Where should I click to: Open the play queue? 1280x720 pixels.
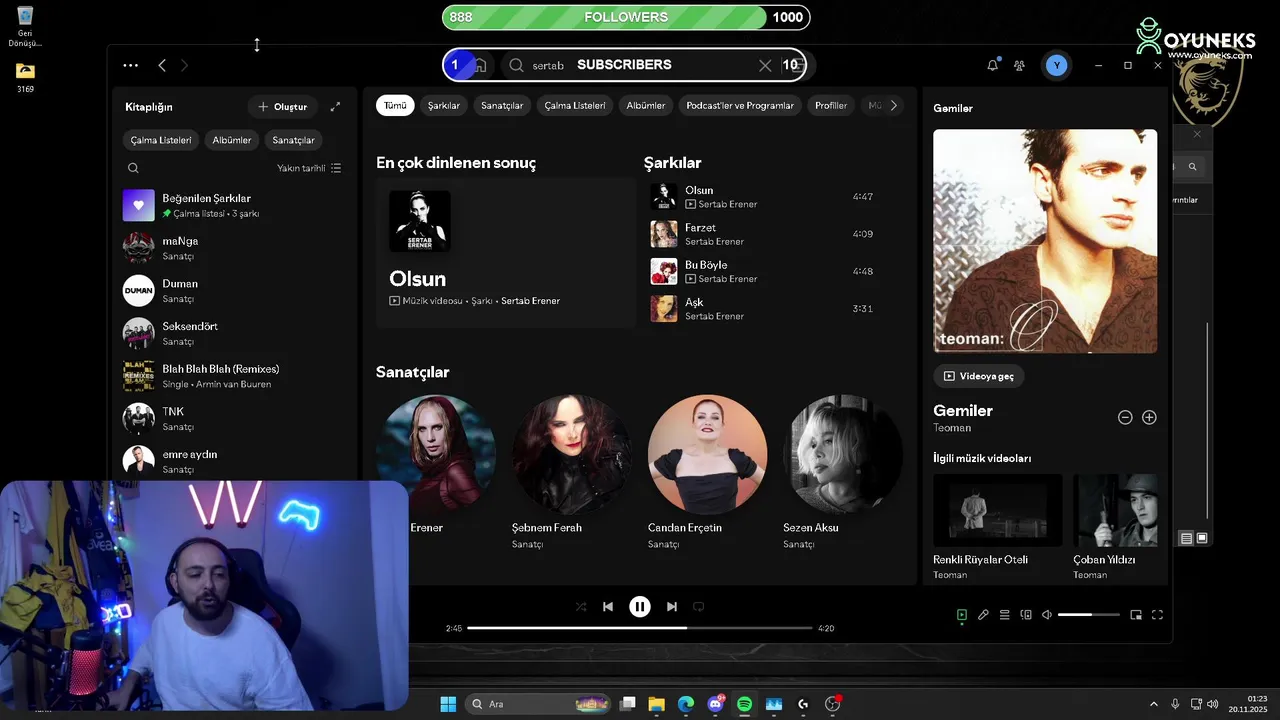pos(1004,615)
